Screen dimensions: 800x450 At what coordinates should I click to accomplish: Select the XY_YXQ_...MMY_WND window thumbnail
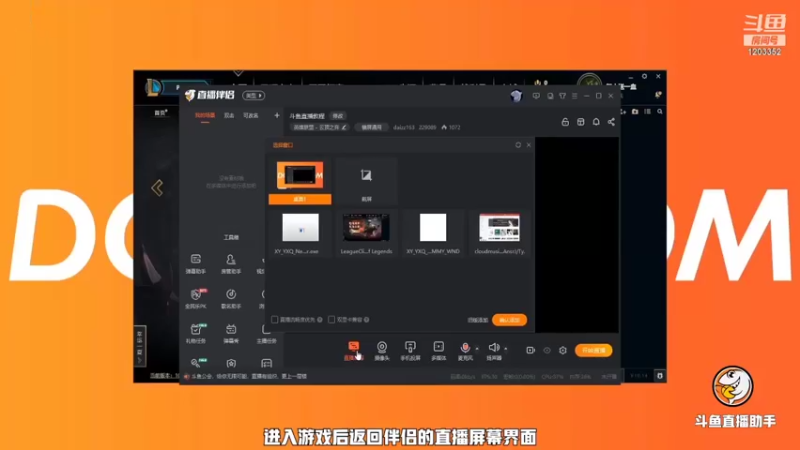(433, 233)
